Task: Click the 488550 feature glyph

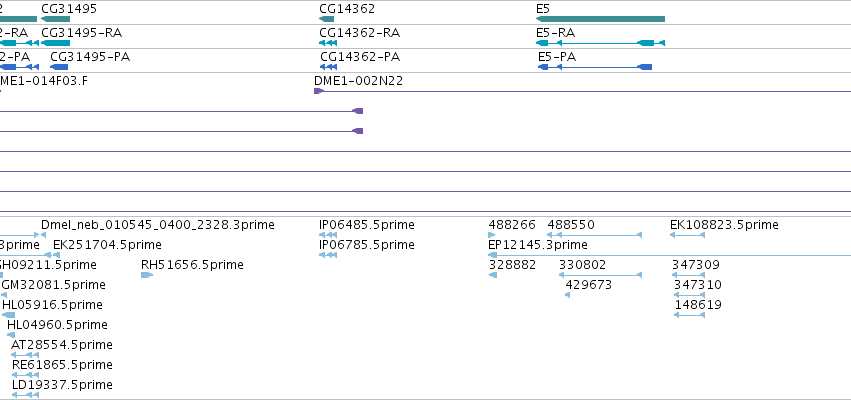Action: coord(594,235)
